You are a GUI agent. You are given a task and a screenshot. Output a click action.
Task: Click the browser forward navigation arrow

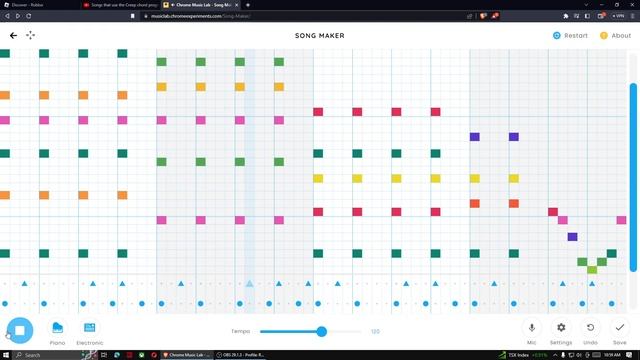[x=18, y=16]
